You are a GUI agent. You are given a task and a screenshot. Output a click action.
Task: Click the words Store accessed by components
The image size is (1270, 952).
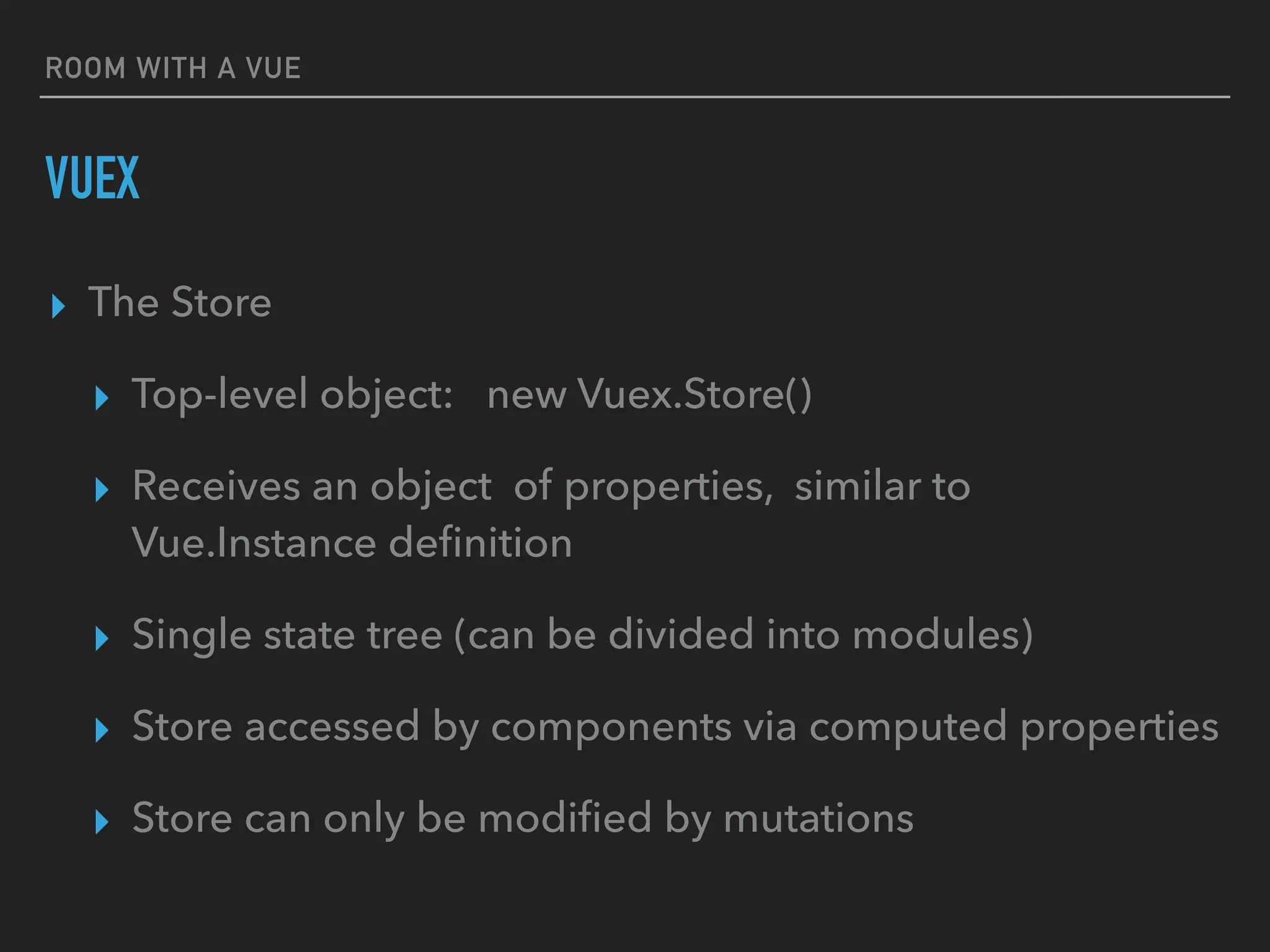point(432,728)
